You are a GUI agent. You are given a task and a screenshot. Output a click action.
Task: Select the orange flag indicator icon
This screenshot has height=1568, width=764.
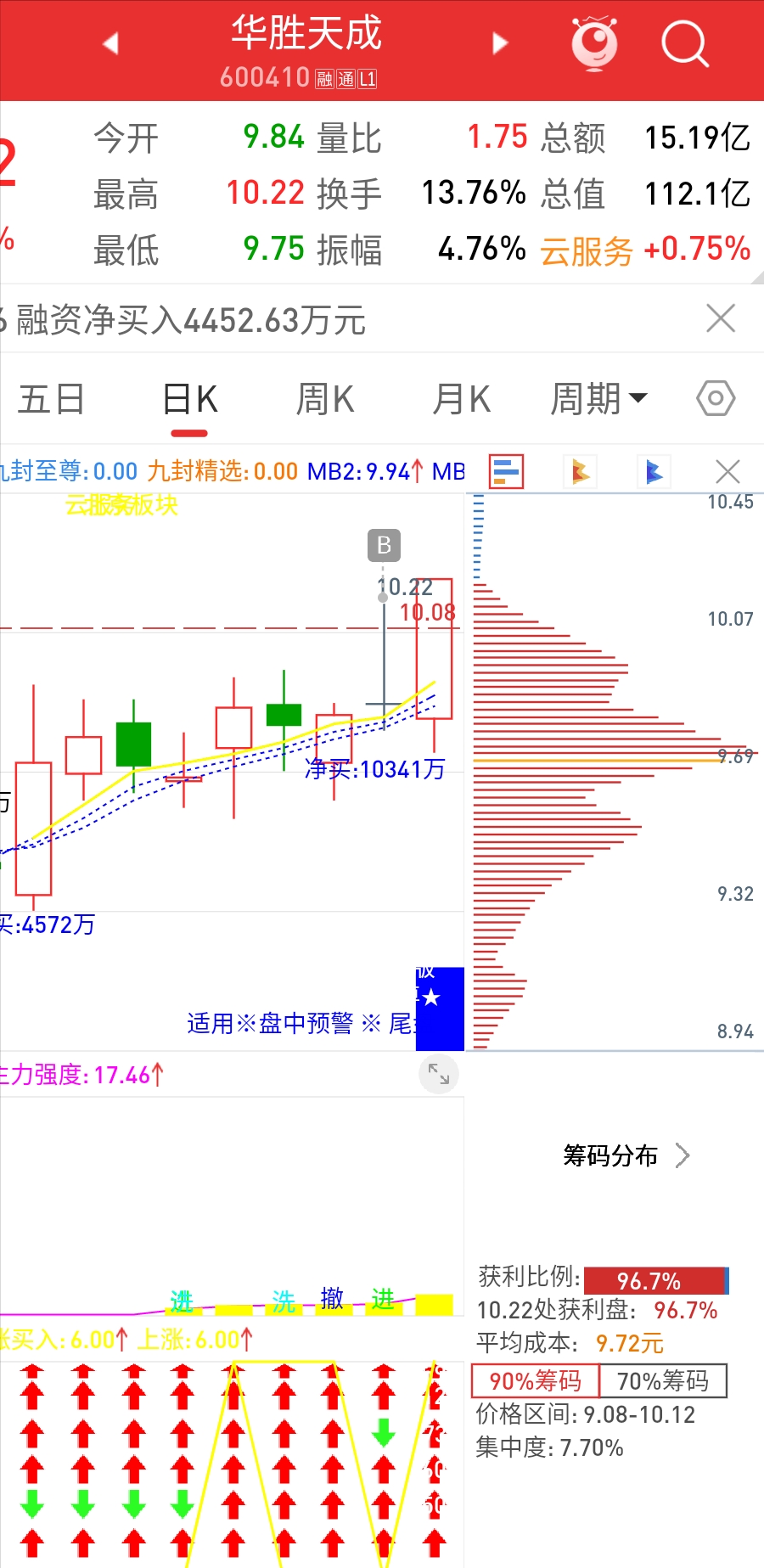pyautogui.click(x=581, y=471)
